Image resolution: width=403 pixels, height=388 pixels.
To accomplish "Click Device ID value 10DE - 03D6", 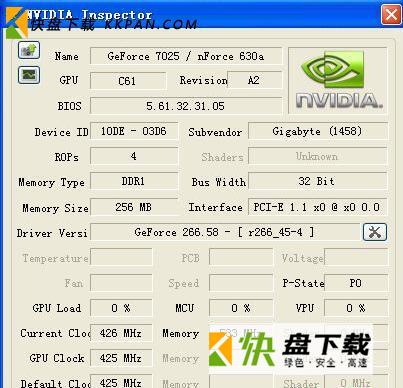I will pyautogui.click(x=134, y=131).
